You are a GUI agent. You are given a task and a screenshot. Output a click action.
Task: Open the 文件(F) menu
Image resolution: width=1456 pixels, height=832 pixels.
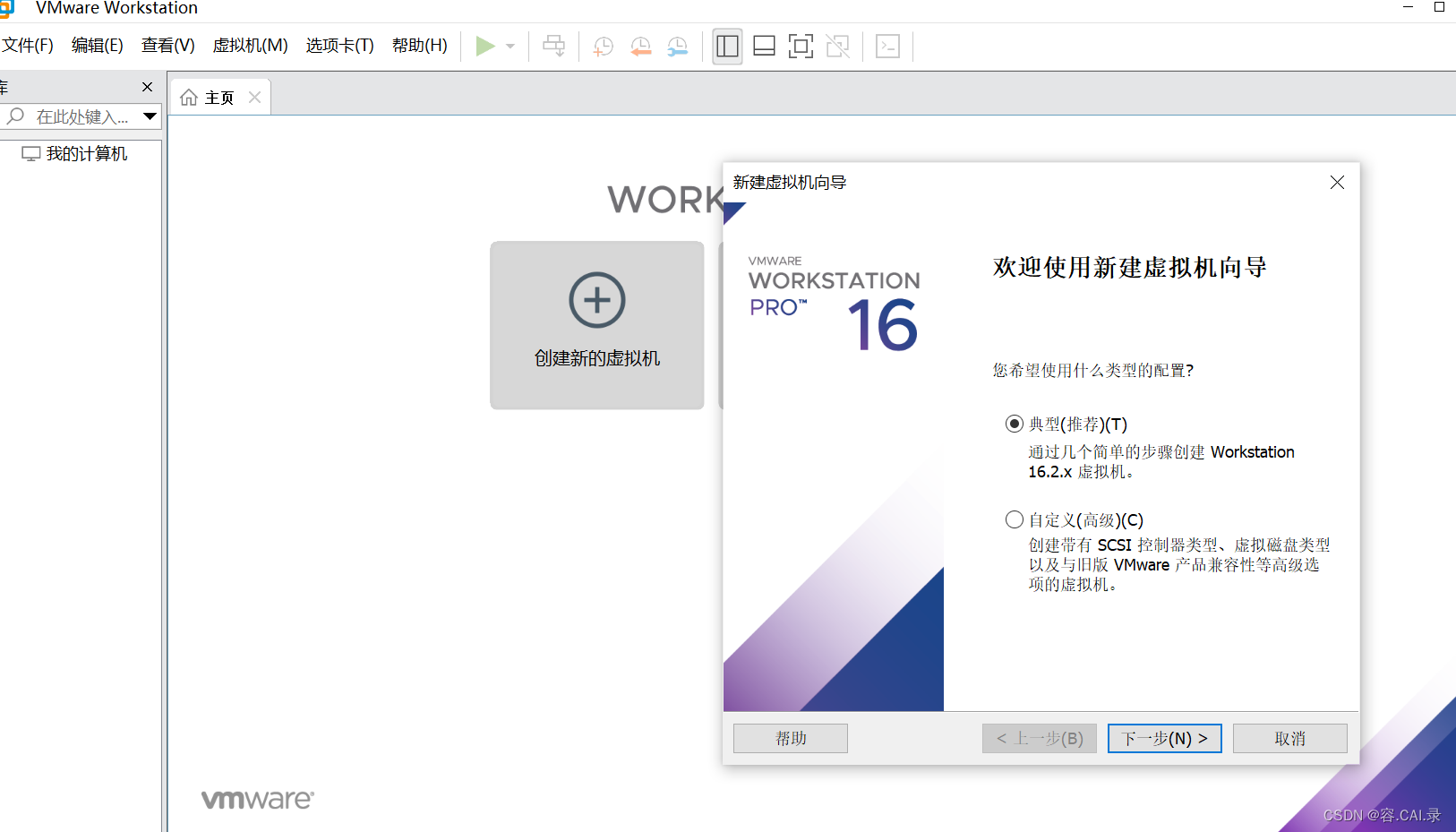tap(27, 46)
